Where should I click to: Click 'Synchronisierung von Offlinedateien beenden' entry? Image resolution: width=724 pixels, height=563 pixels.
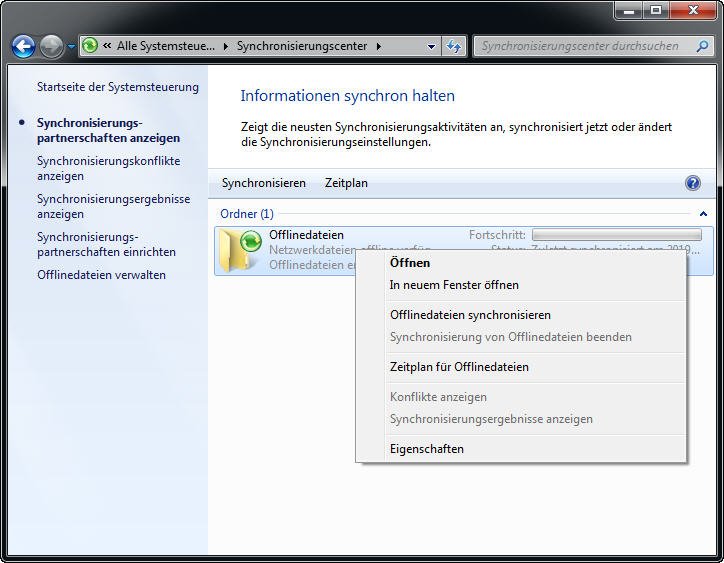point(520,337)
